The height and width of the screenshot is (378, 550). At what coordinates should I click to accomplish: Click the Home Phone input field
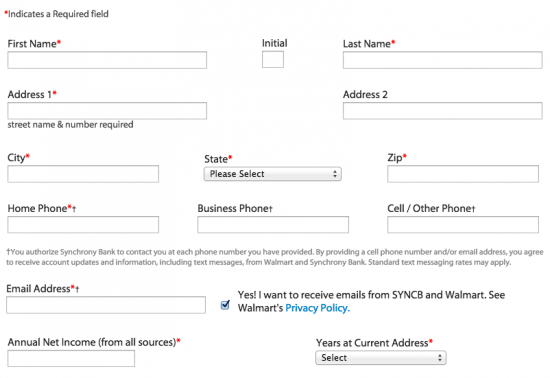(83, 225)
